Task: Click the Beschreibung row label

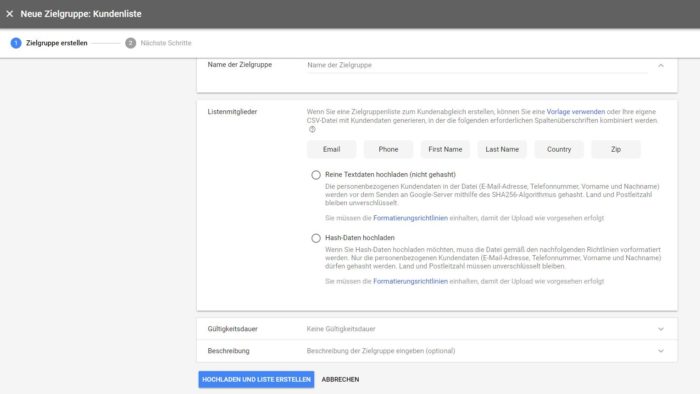Action: coord(229,351)
